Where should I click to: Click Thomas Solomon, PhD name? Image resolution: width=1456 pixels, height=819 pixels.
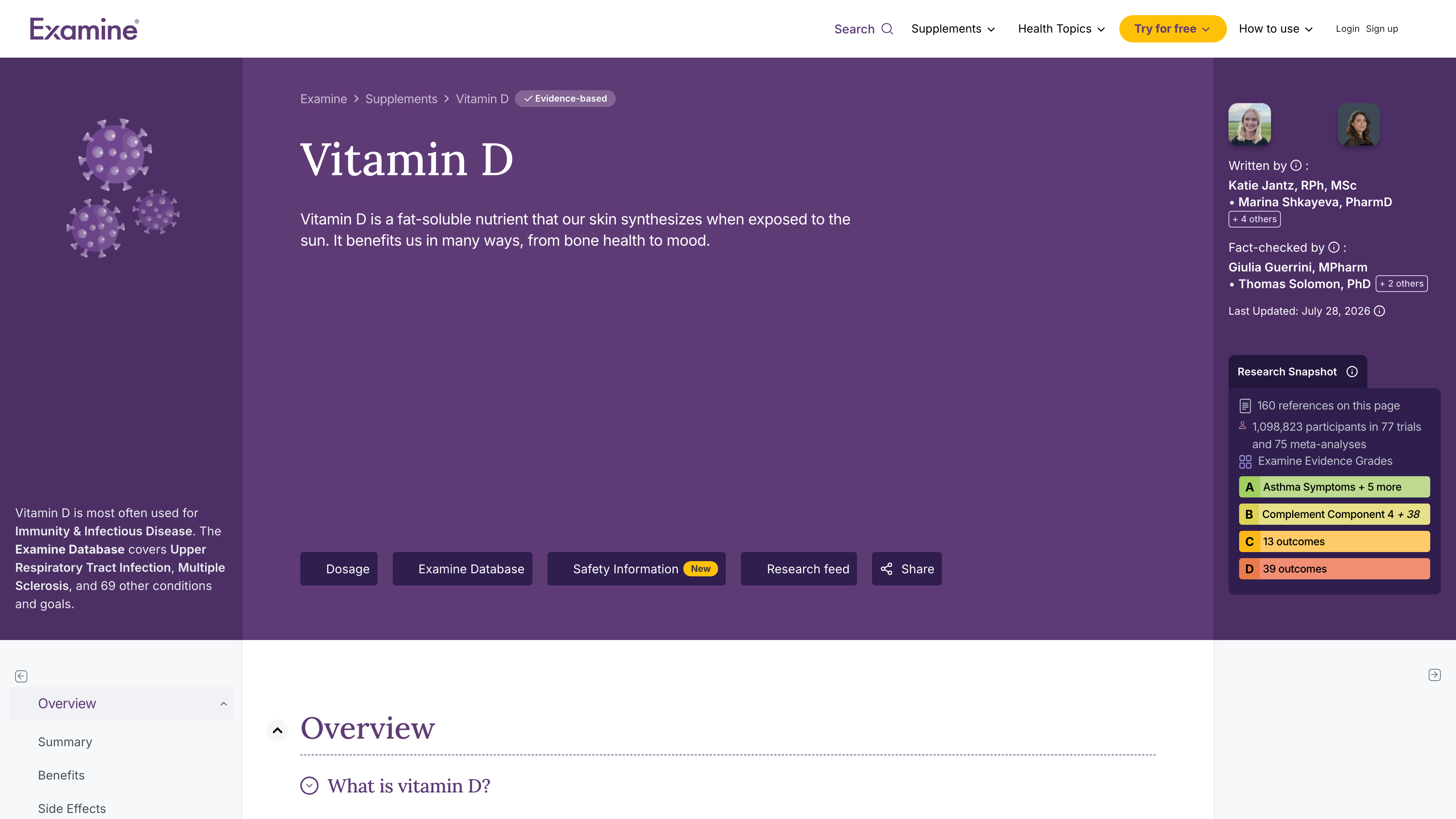(x=1305, y=284)
